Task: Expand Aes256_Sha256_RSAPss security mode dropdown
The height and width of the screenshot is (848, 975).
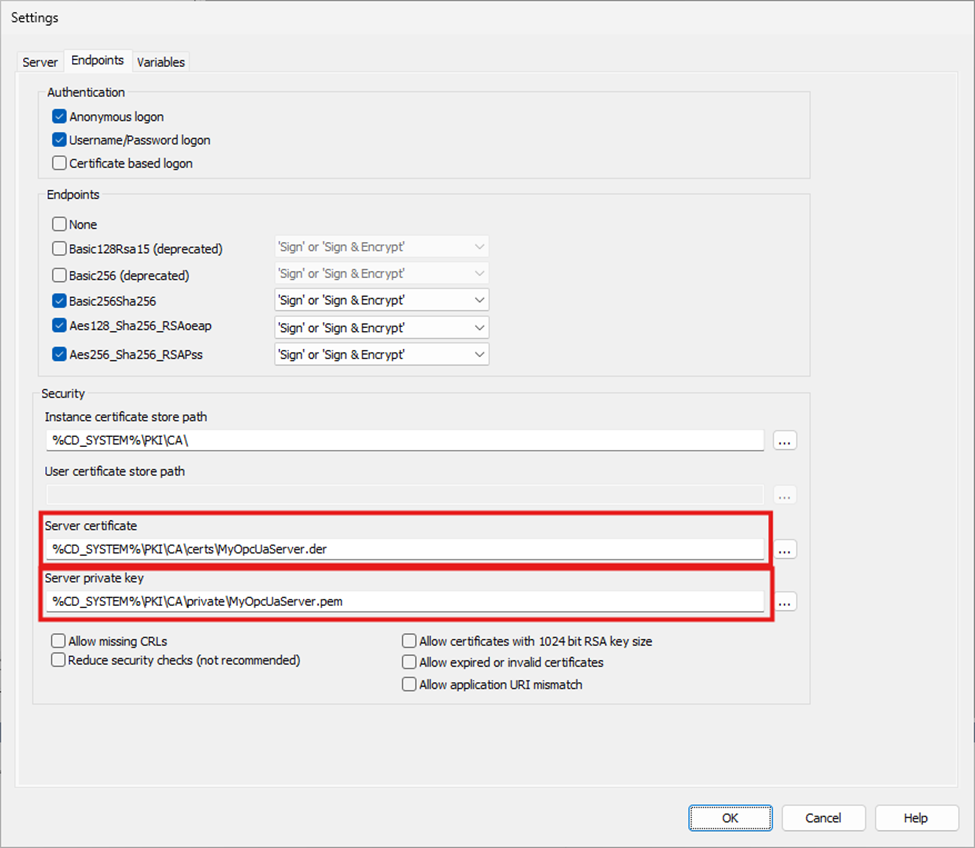Action: click(x=381, y=354)
